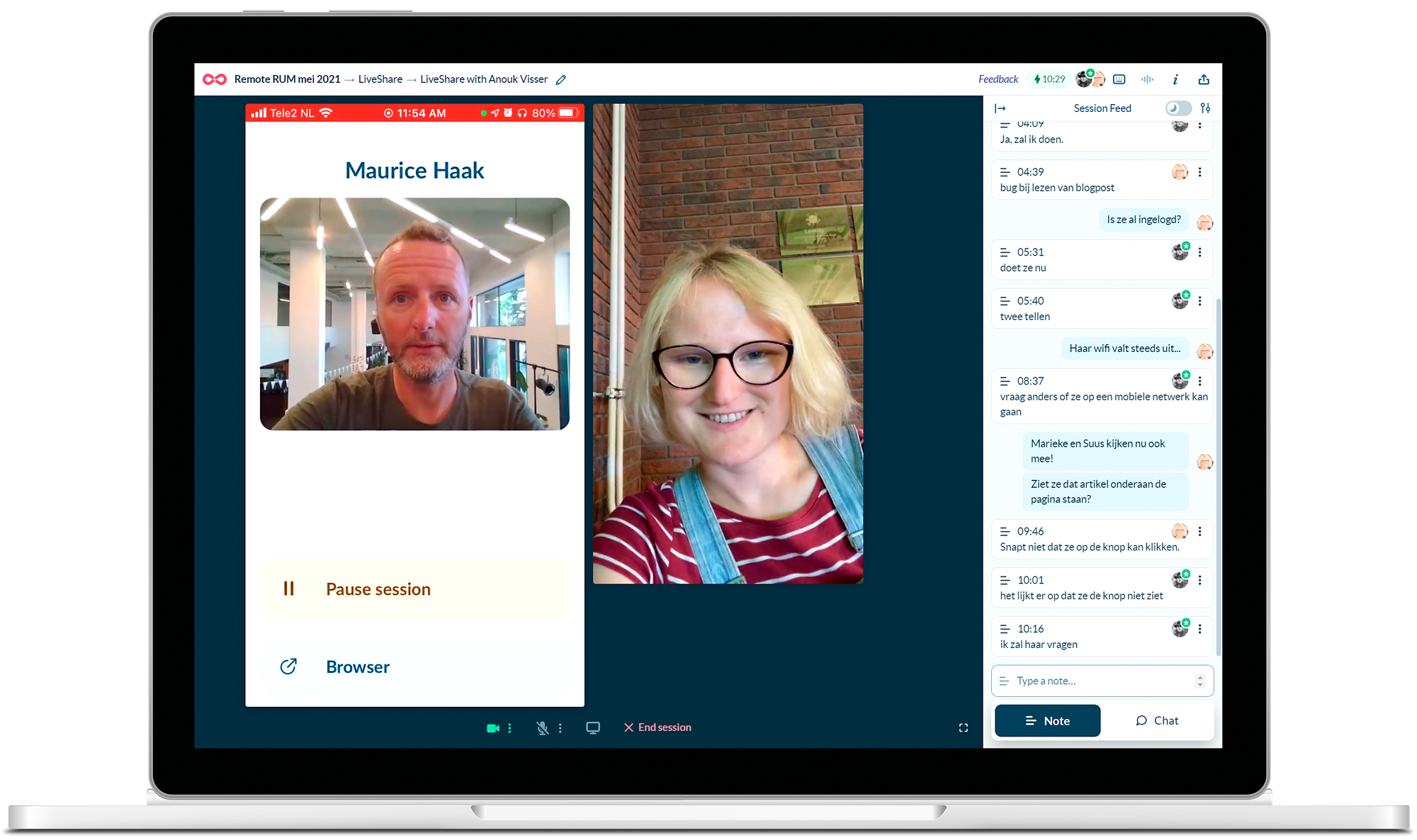The height and width of the screenshot is (840, 1417).
Task: Select the Note tab
Action: (1047, 720)
